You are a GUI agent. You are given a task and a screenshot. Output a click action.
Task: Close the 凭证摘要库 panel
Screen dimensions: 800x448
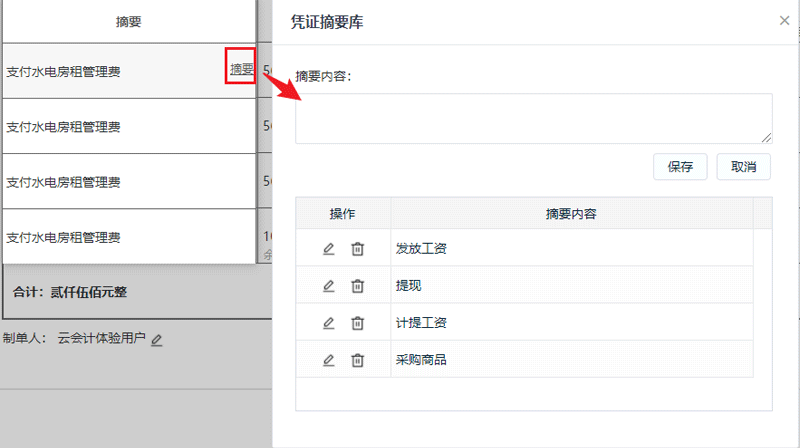click(784, 20)
